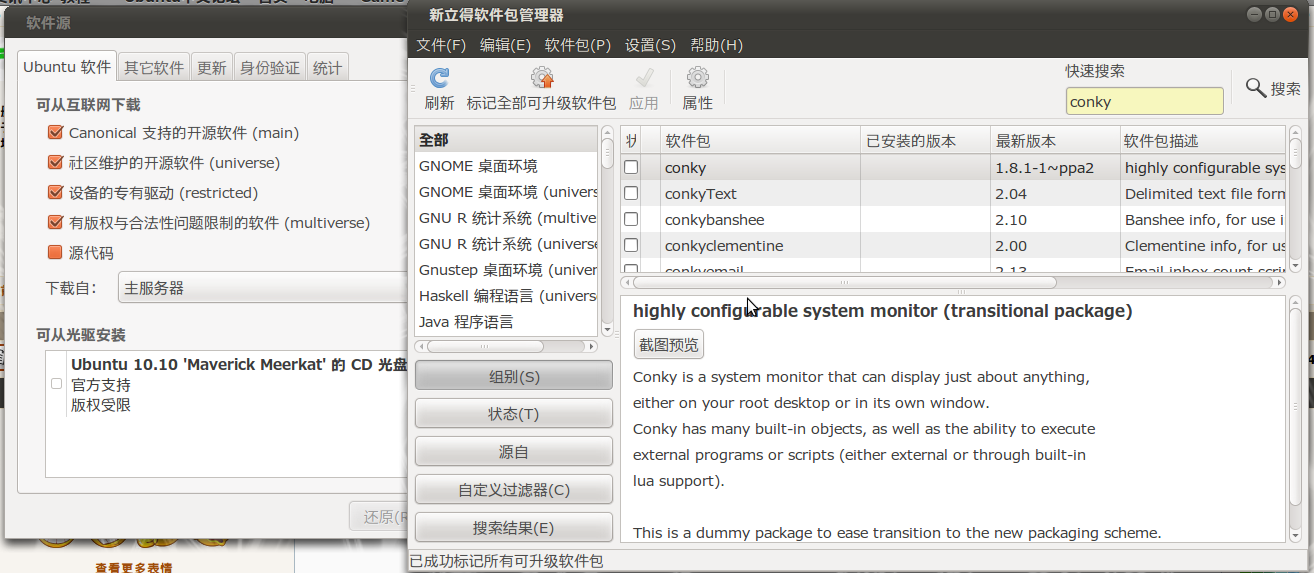Open the 编辑(E) menu
1314x573 pixels.
[x=505, y=45]
